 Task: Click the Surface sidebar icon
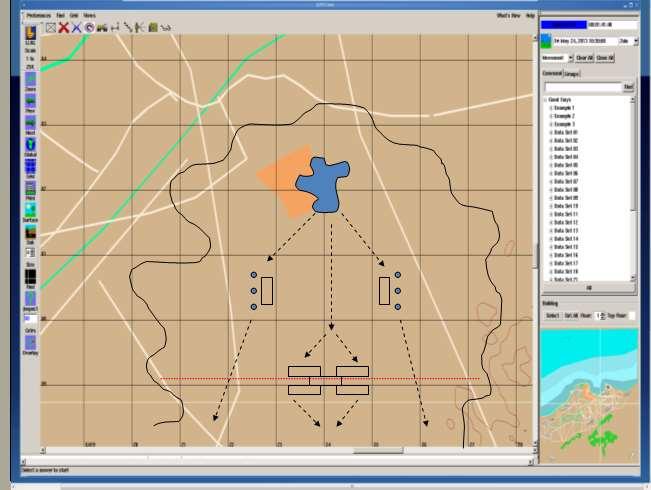click(x=30, y=210)
